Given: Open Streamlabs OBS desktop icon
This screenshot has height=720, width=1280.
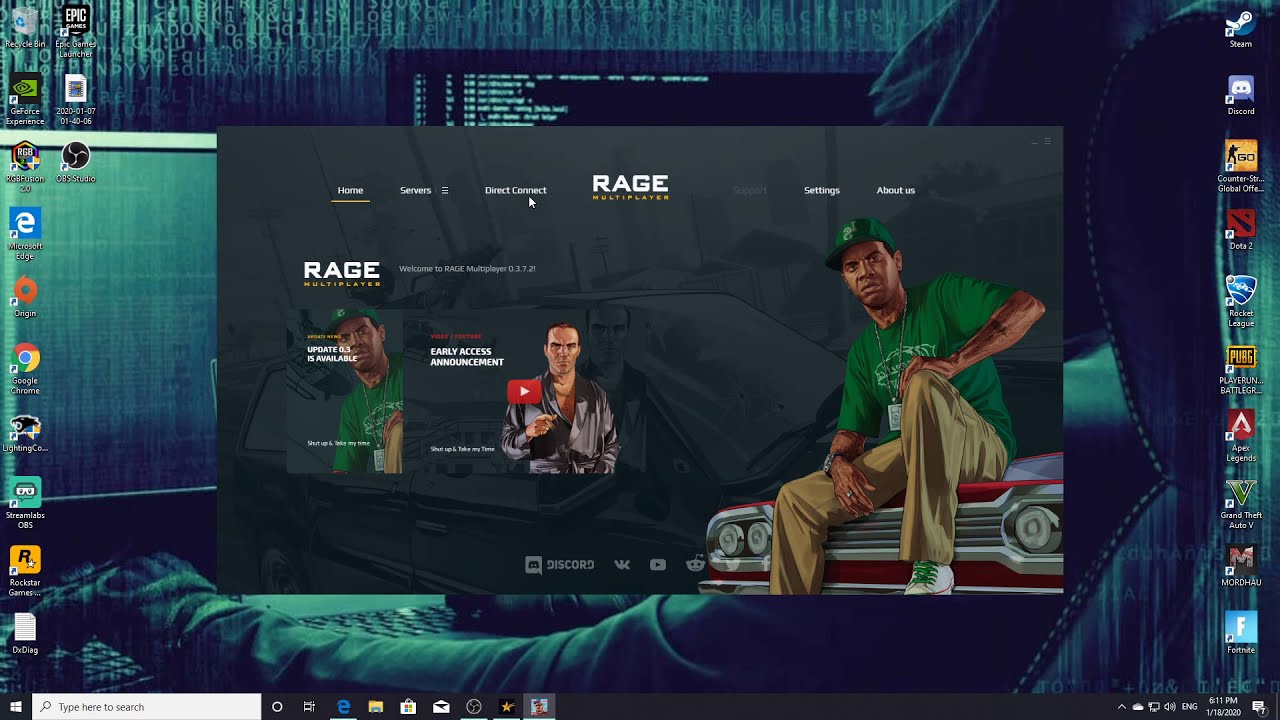Looking at the screenshot, I should [x=25, y=503].
